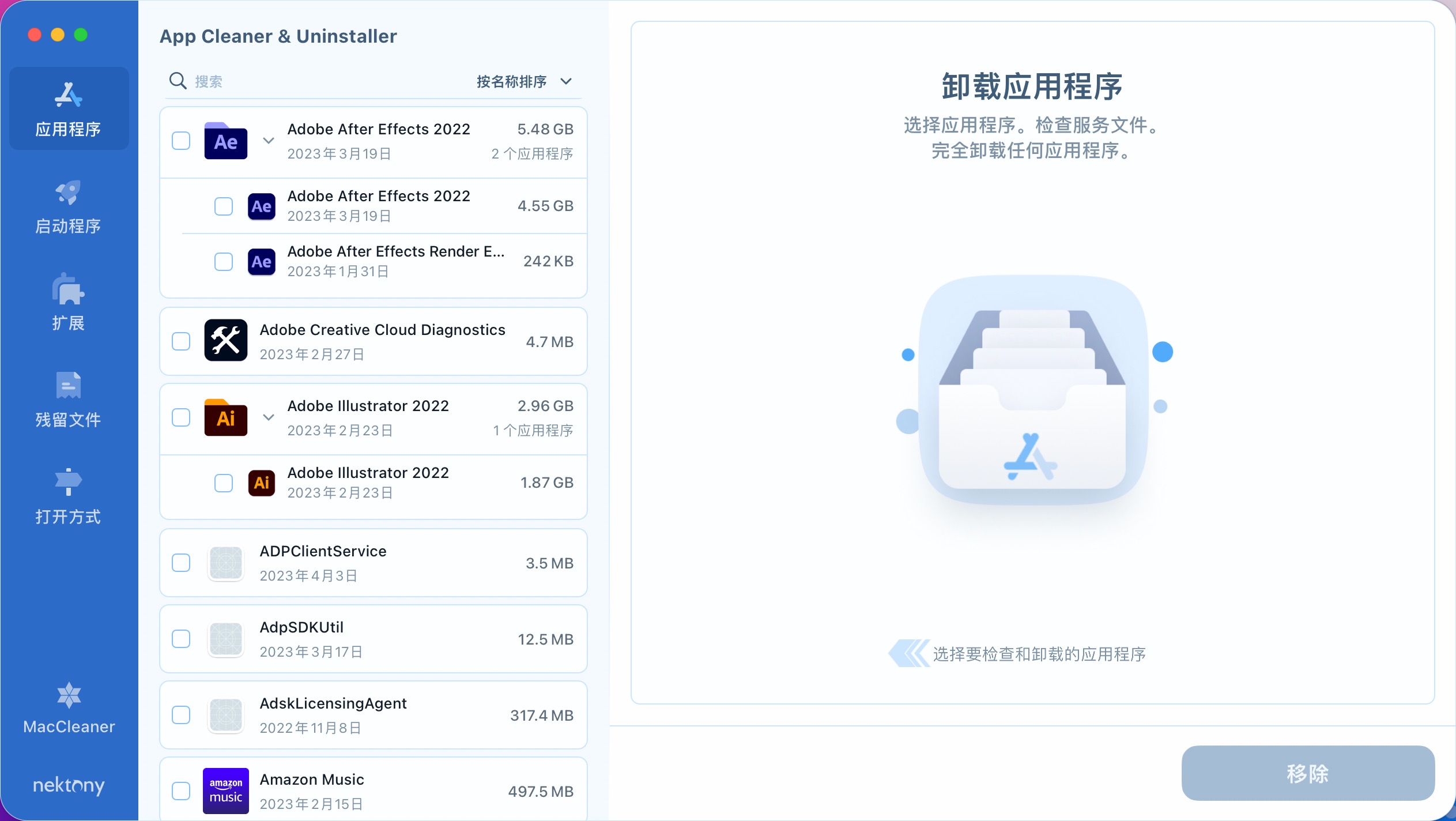
Task: Click the 1.87 GB Illustrator app icon
Action: pos(262,483)
